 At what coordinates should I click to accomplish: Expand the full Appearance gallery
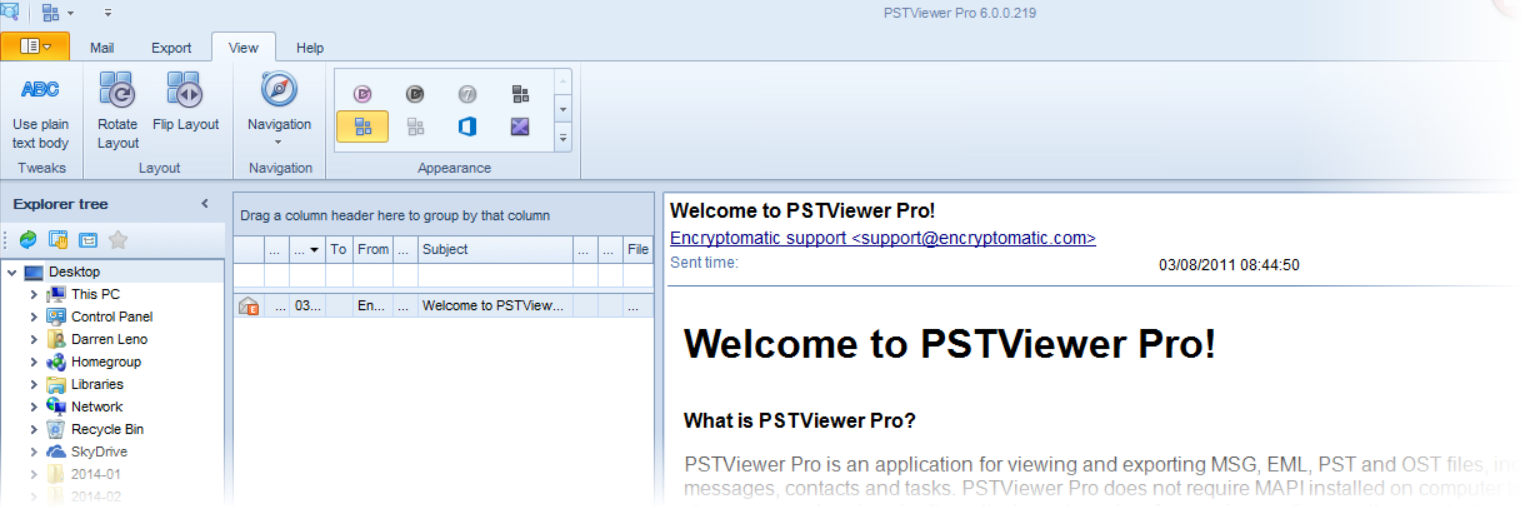[x=563, y=138]
